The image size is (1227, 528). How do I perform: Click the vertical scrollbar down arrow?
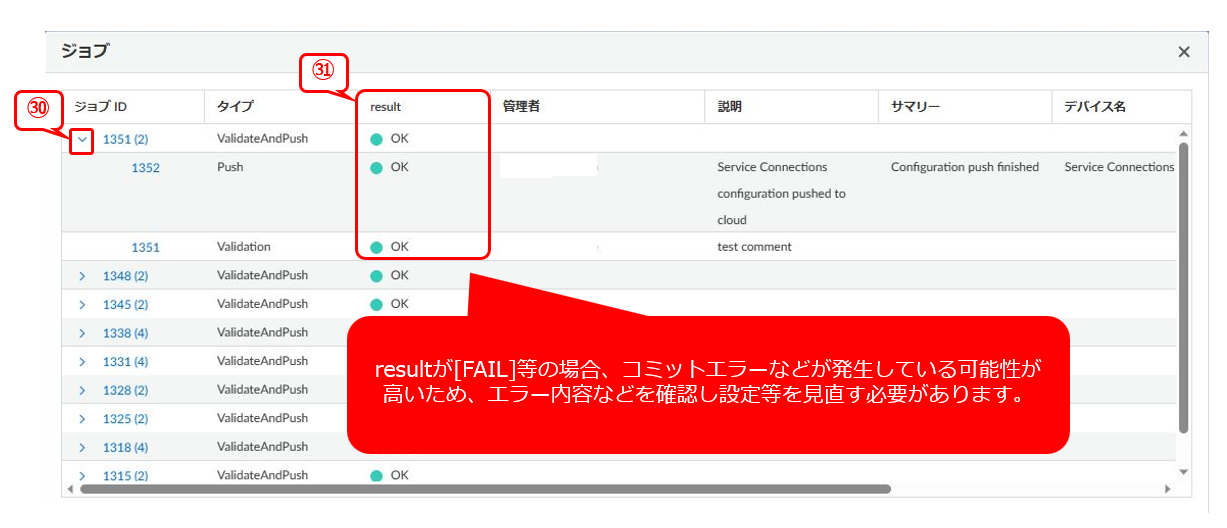point(1184,471)
